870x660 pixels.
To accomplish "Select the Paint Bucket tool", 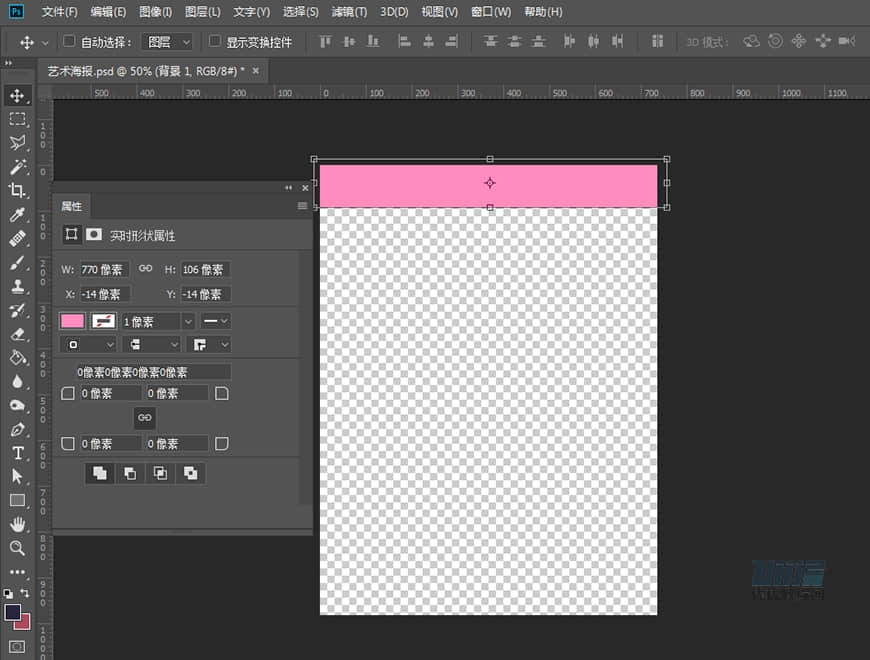I will coord(17,358).
